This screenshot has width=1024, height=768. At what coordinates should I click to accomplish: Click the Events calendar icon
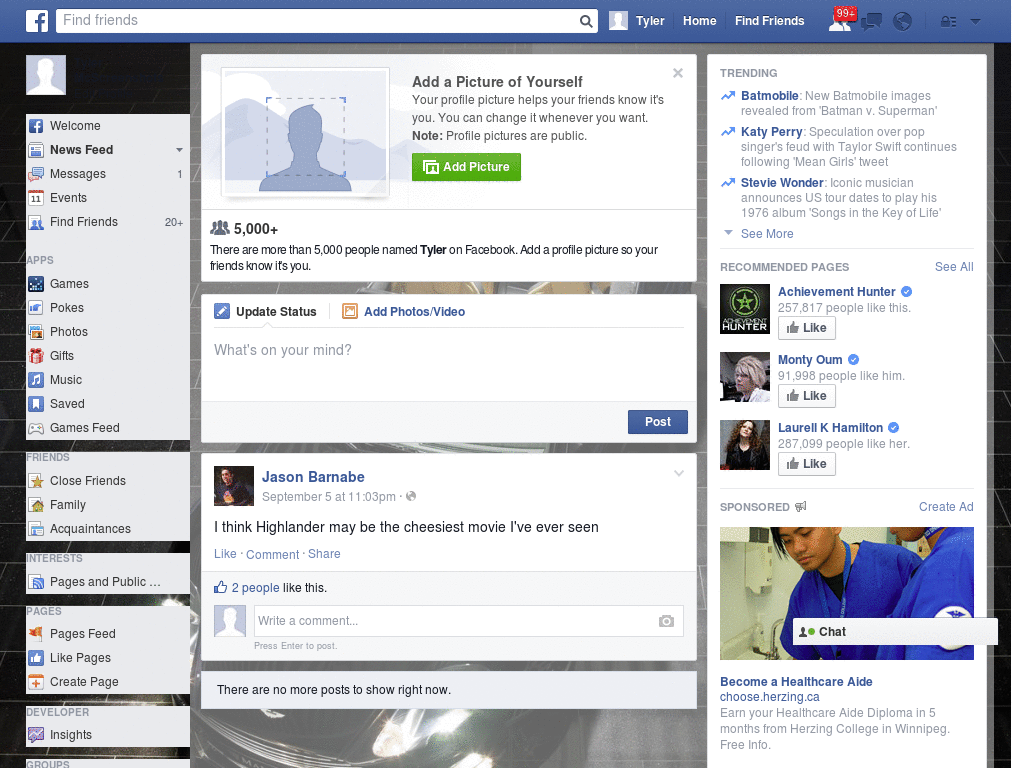pyautogui.click(x=36, y=198)
